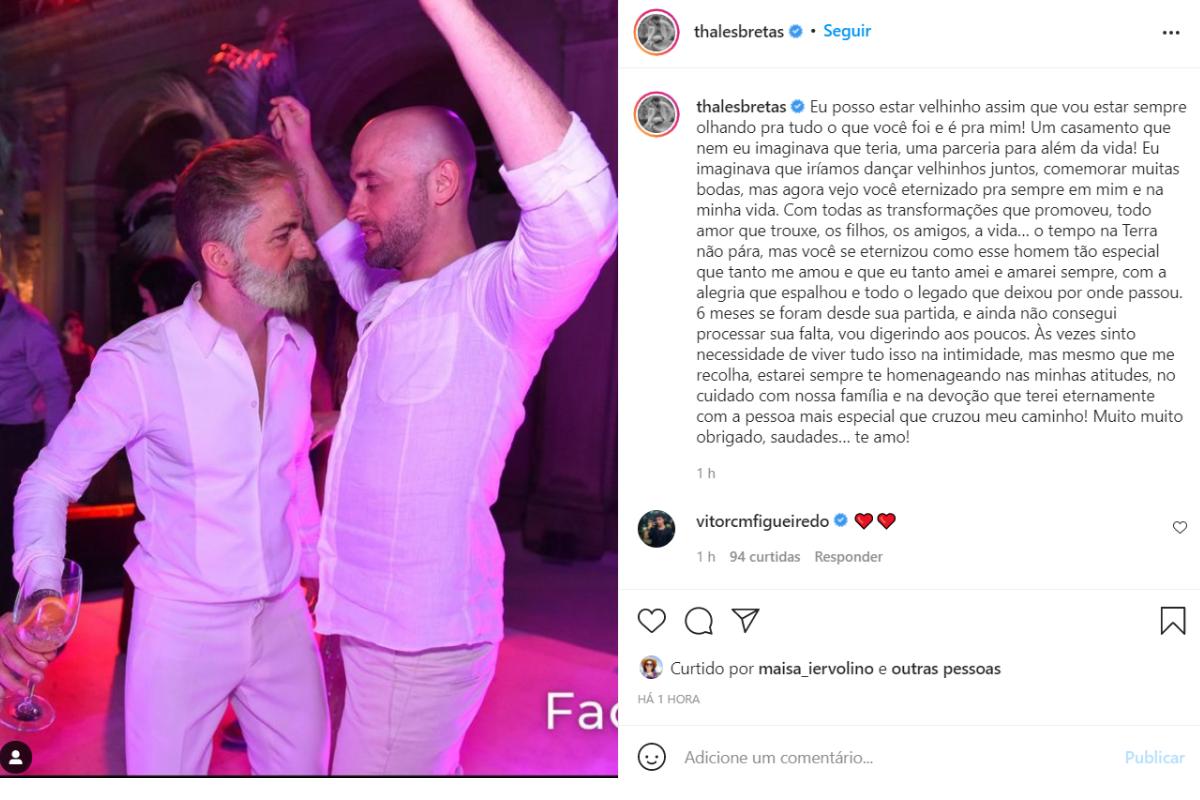Open the comment speech bubble icon
The height and width of the screenshot is (800, 1200).
click(x=699, y=621)
